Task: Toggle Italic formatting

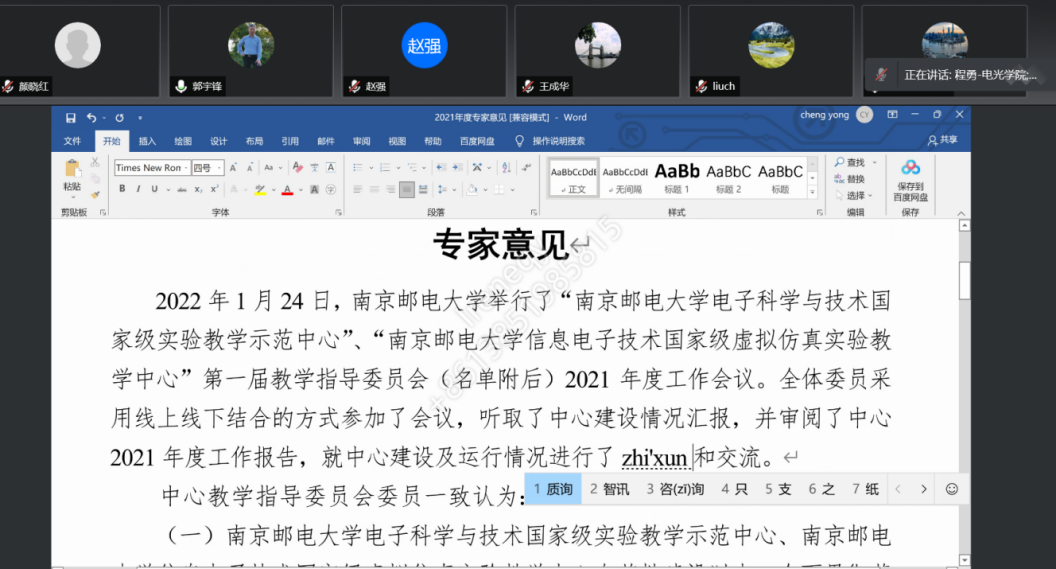Action: (x=138, y=189)
